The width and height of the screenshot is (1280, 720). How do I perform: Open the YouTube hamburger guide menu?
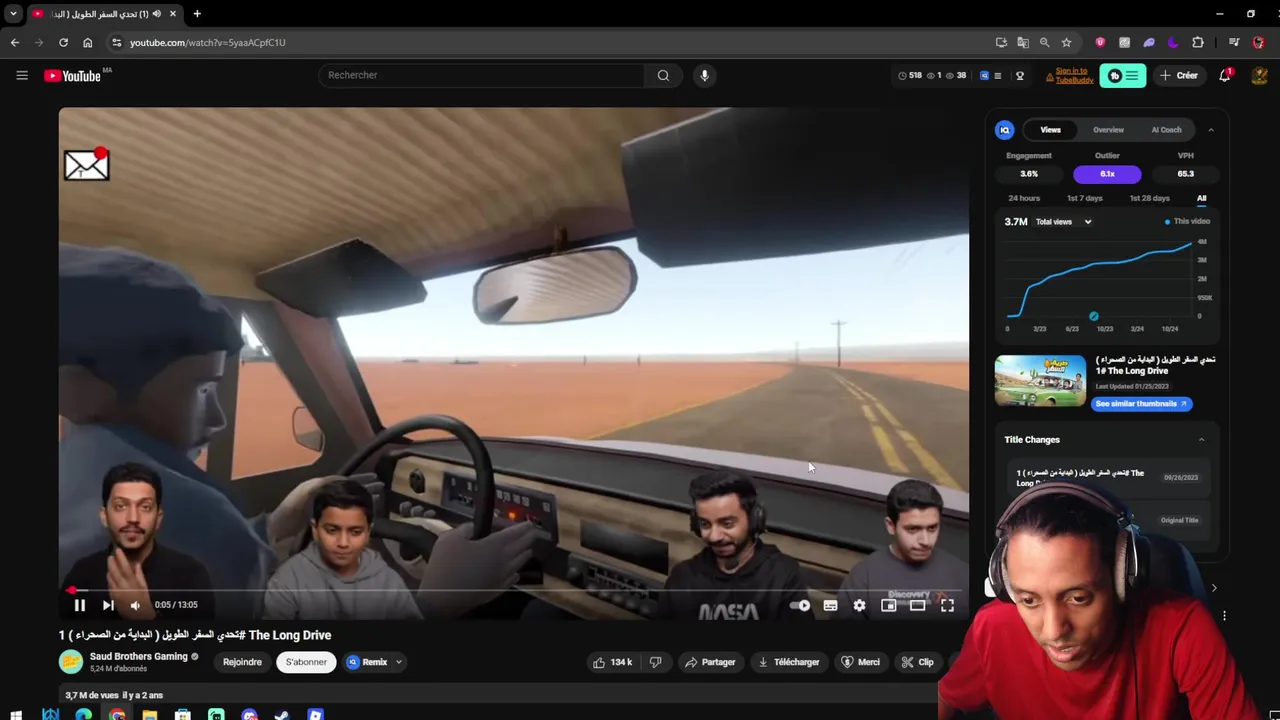pyautogui.click(x=22, y=75)
